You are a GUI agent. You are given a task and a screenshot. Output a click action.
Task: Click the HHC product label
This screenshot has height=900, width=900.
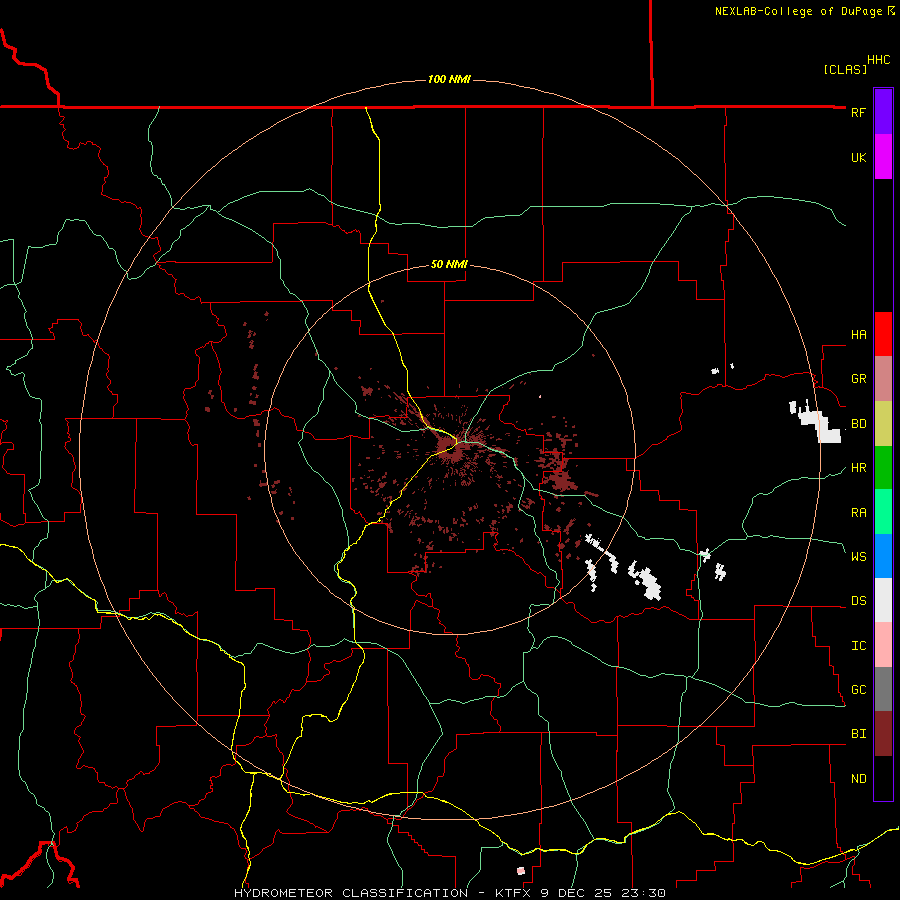pos(878,60)
